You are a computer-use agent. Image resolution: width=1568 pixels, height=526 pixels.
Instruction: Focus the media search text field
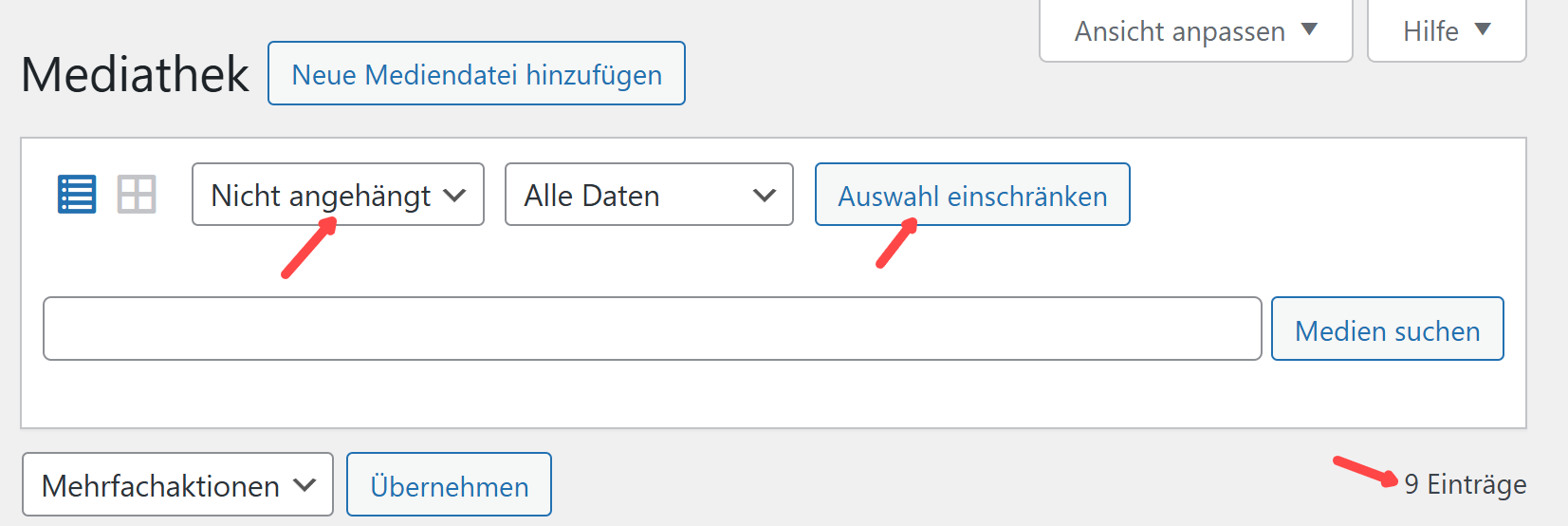(652, 329)
